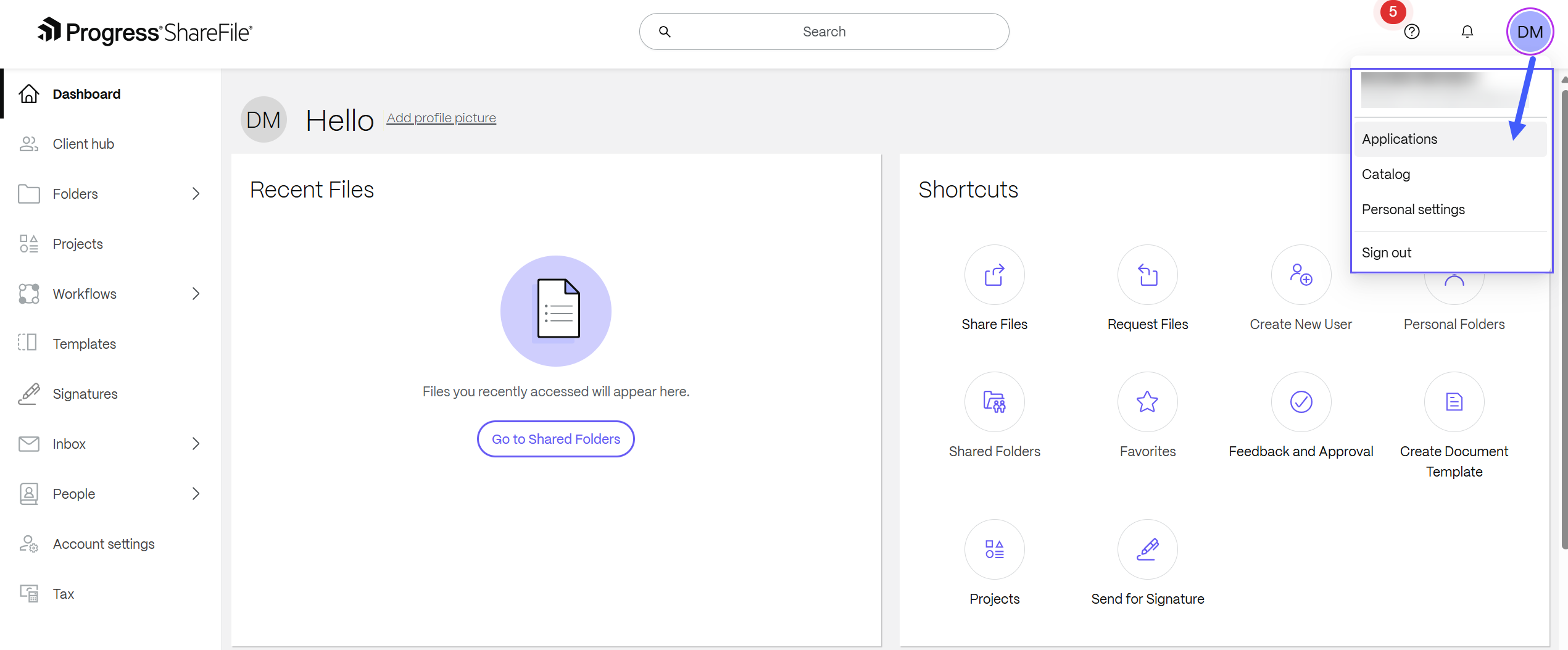Open the Add profile picture link

(x=441, y=117)
